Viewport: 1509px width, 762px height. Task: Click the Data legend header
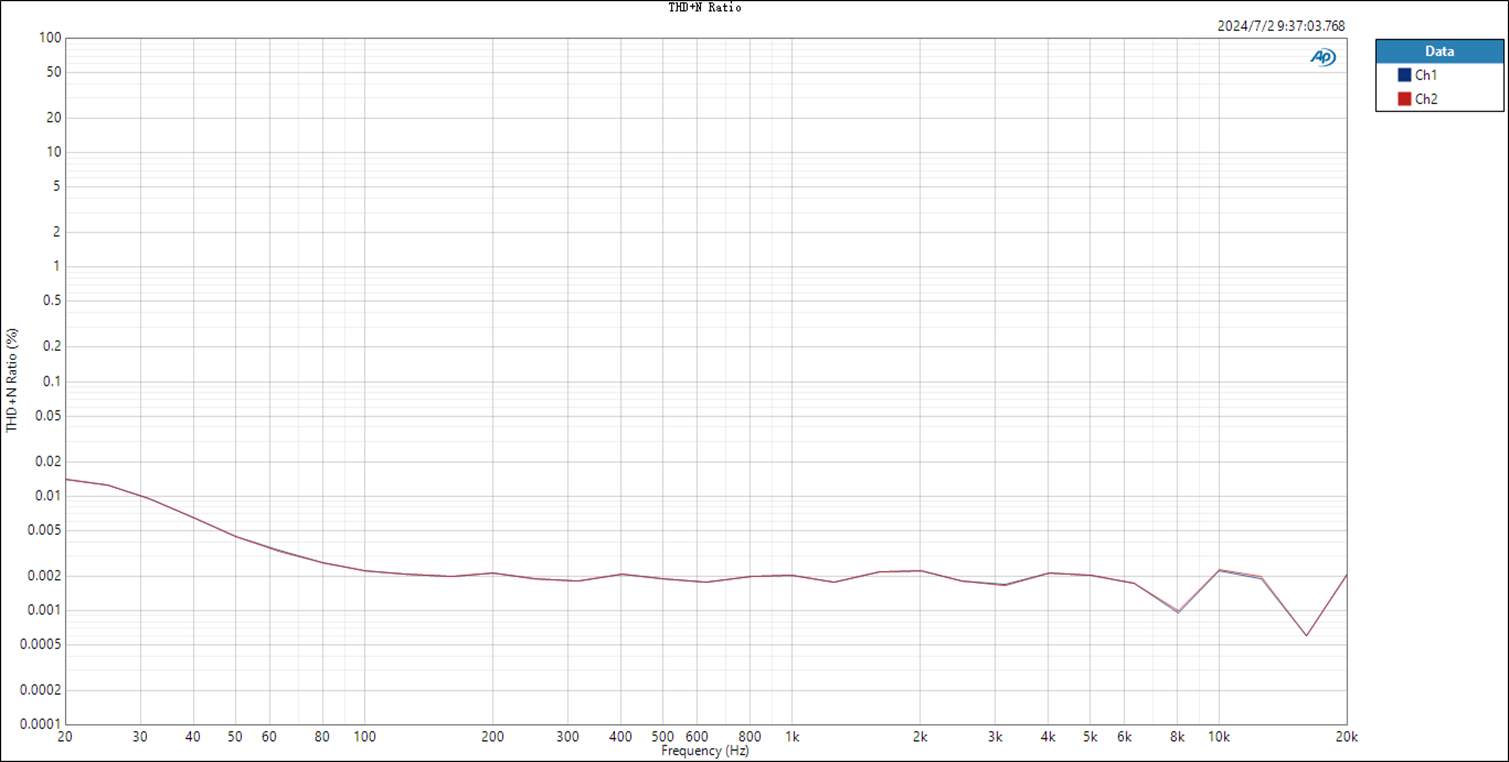click(1440, 51)
